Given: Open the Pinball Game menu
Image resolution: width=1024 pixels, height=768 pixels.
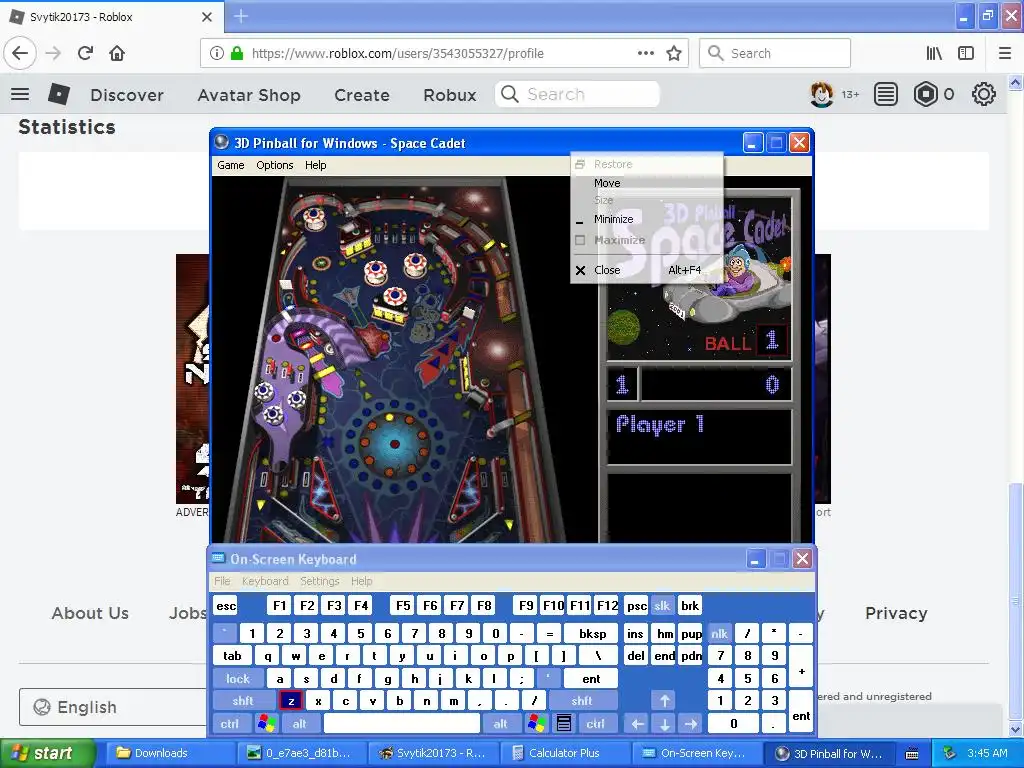Looking at the screenshot, I should [x=231, y=165].
